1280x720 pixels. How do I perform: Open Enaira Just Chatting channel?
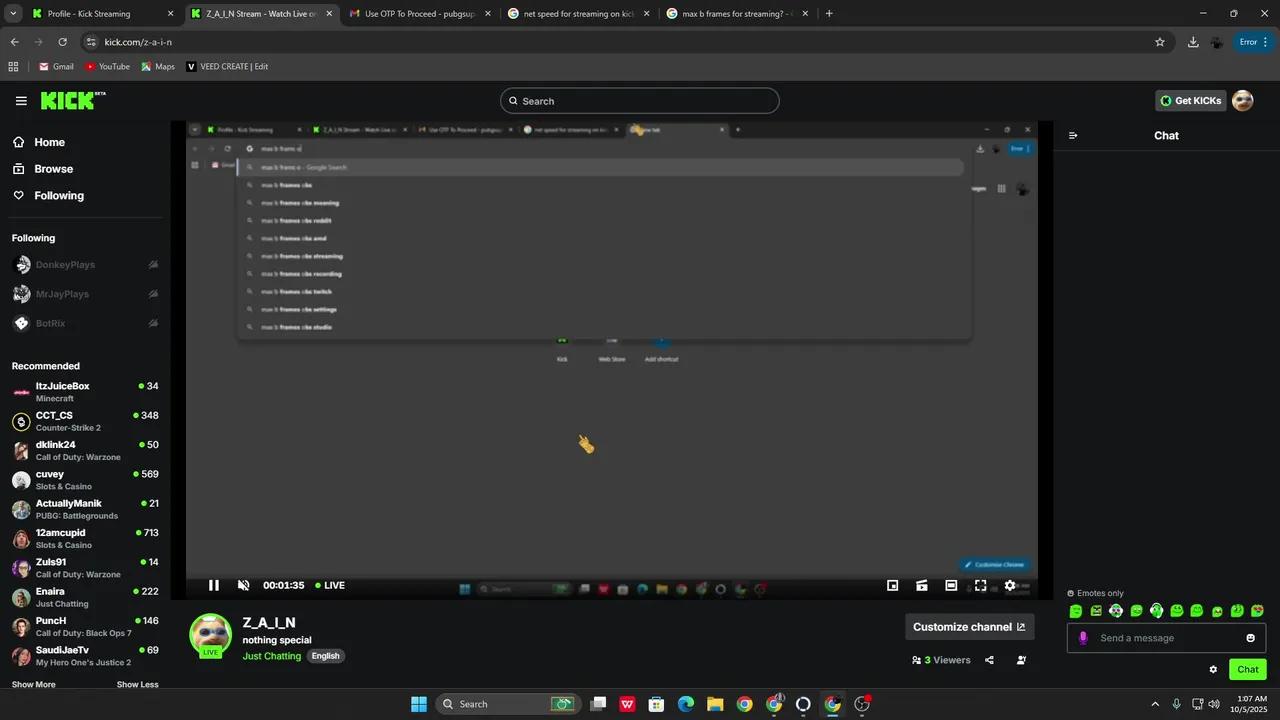pos(85,597)
